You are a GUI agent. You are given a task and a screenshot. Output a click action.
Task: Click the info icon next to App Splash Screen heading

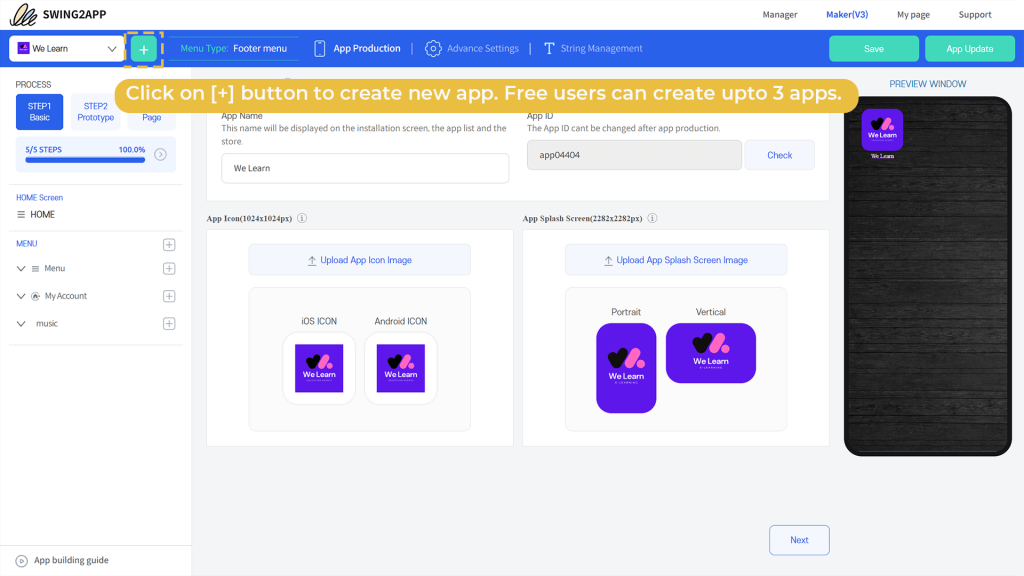click(652, 218)
